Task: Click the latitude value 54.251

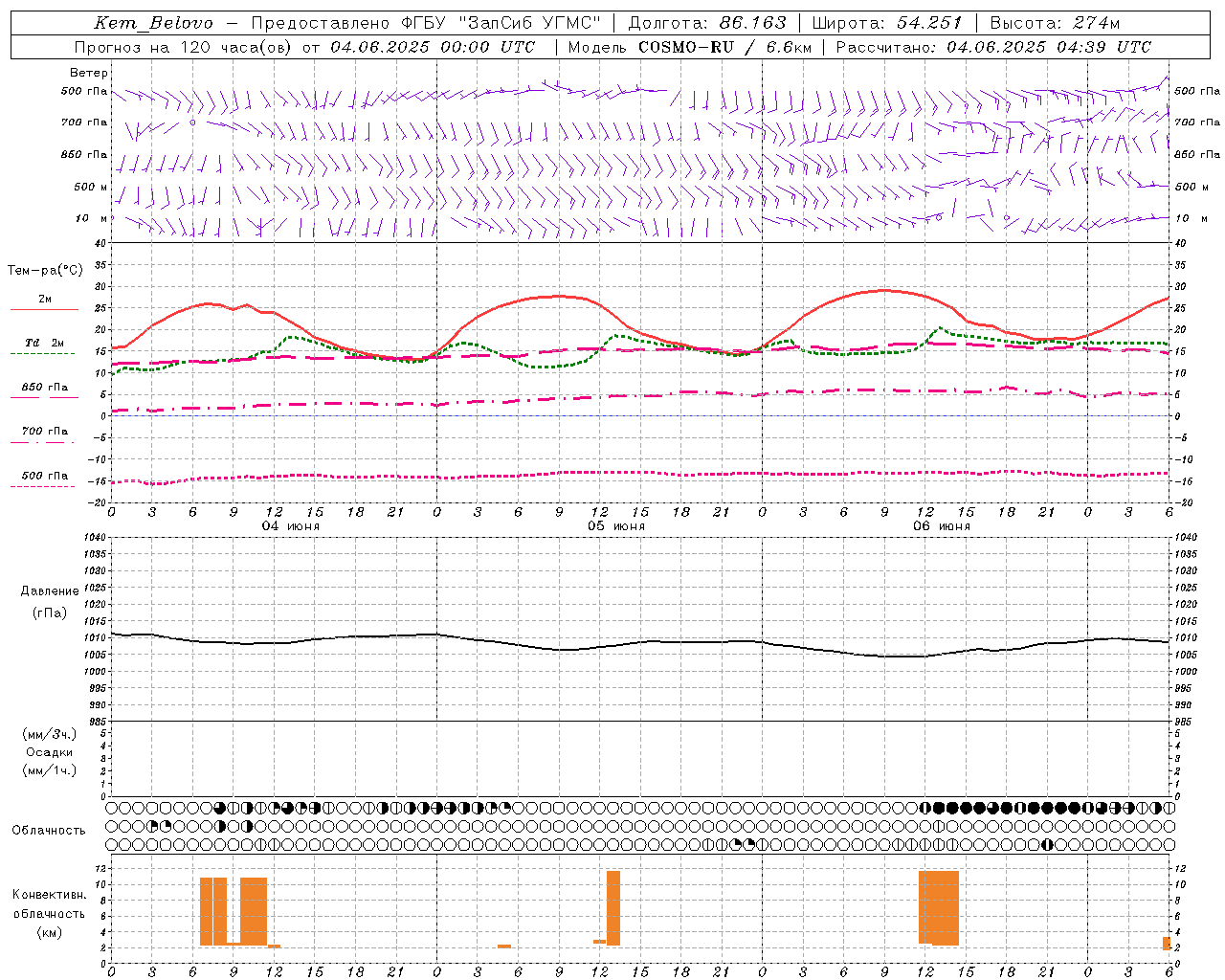Action: coord(928,23)
